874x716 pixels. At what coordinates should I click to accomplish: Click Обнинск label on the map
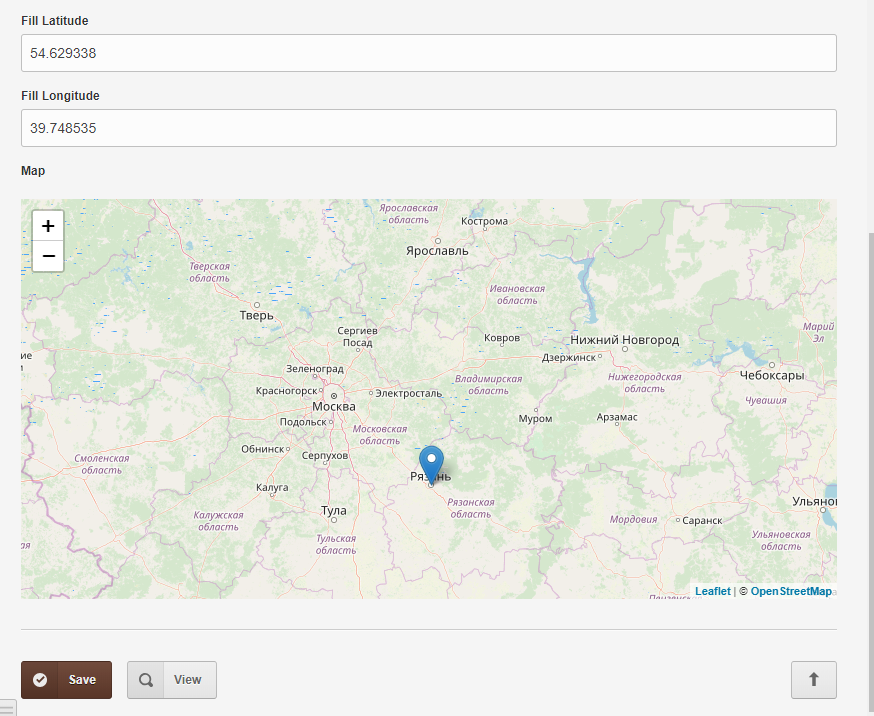pos(263,449)
